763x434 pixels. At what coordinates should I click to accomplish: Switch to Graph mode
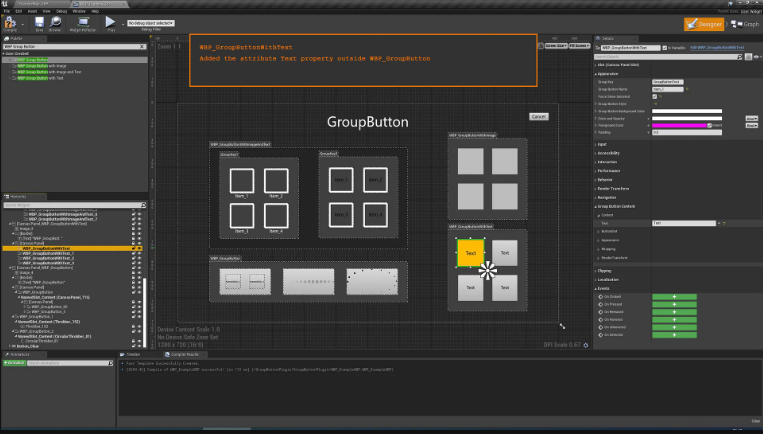(x=745, y=24)
